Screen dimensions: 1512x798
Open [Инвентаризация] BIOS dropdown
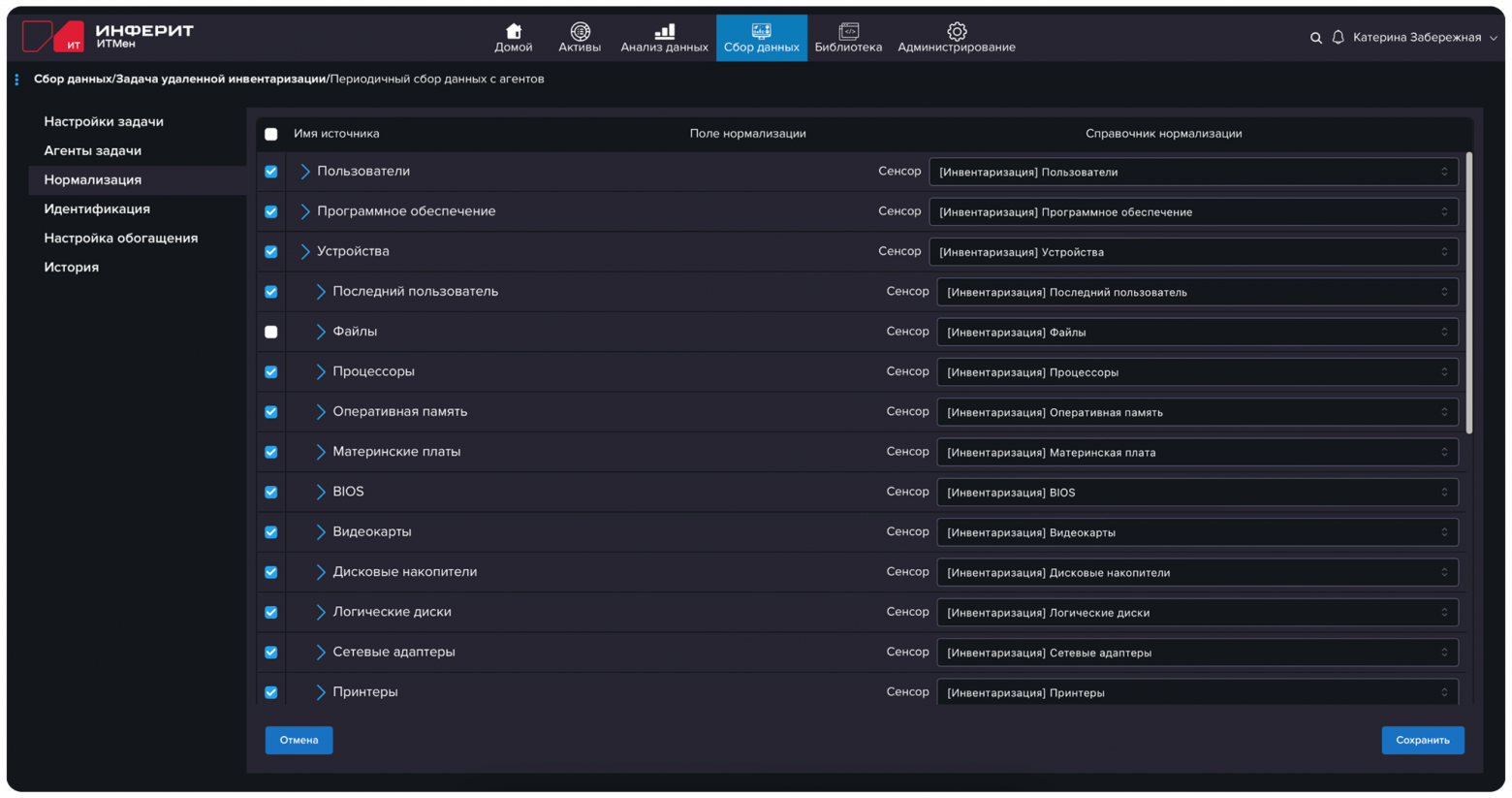(x=1198, y=493)
